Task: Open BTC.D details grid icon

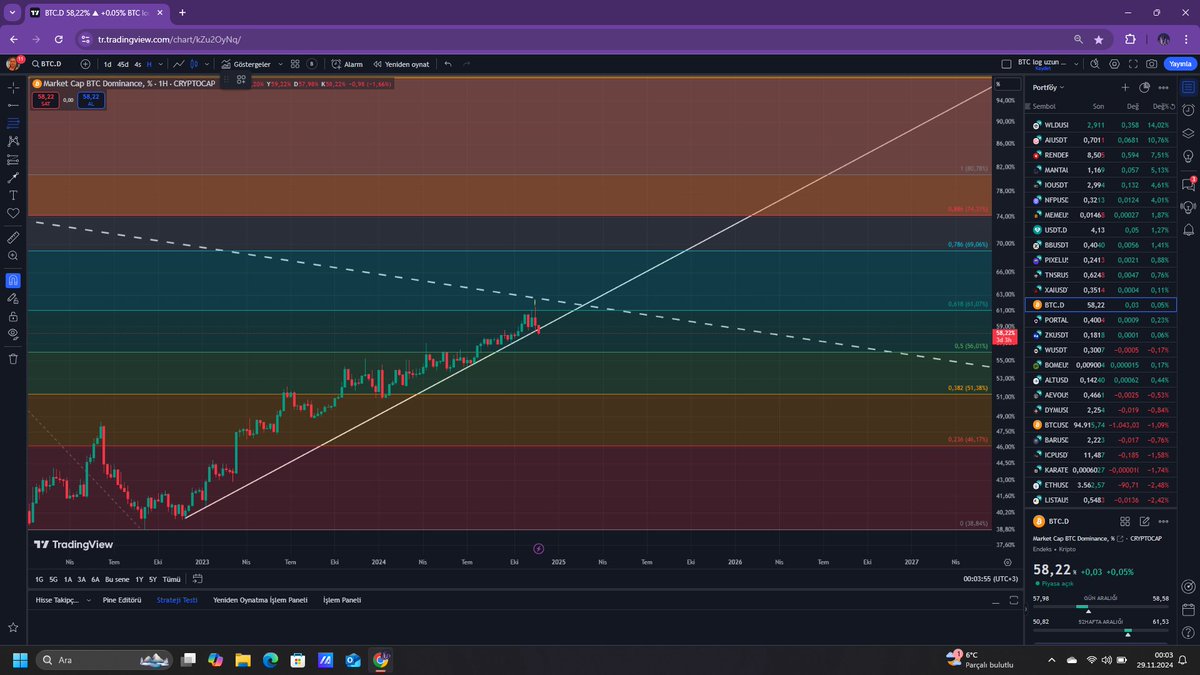Action: point(1125,521)
